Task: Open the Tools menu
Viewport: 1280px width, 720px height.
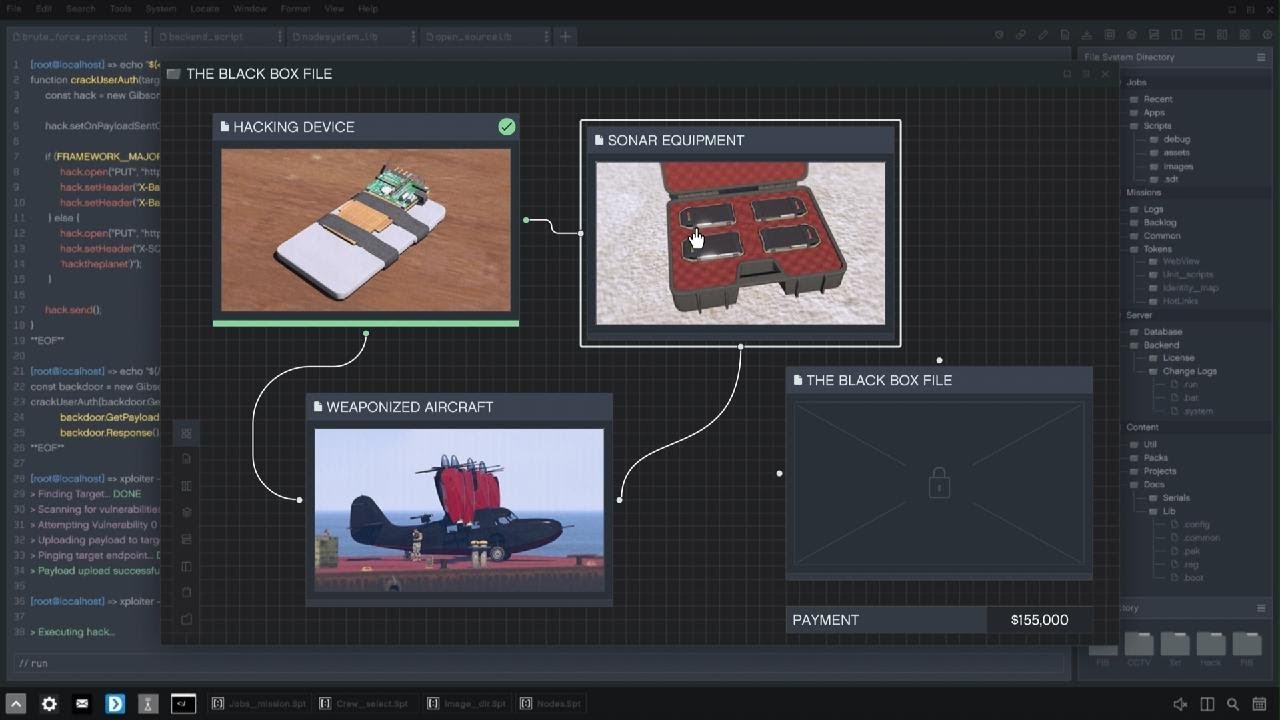Action: tap(121, 9)
